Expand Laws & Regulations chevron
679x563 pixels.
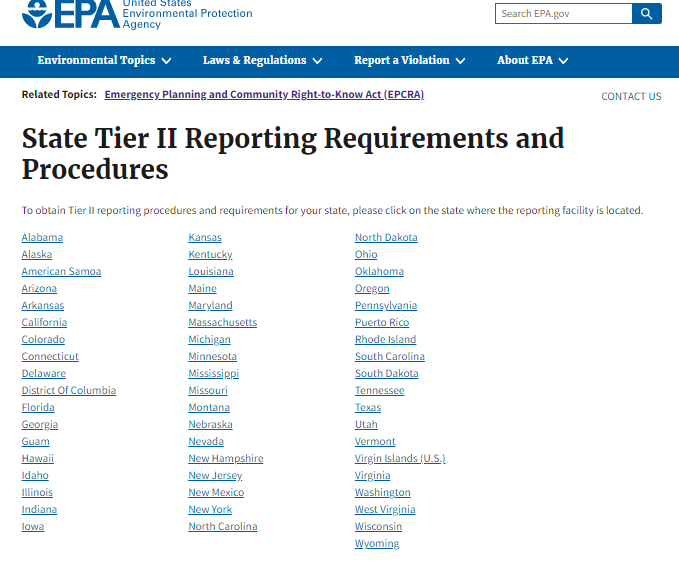[317, 61]
